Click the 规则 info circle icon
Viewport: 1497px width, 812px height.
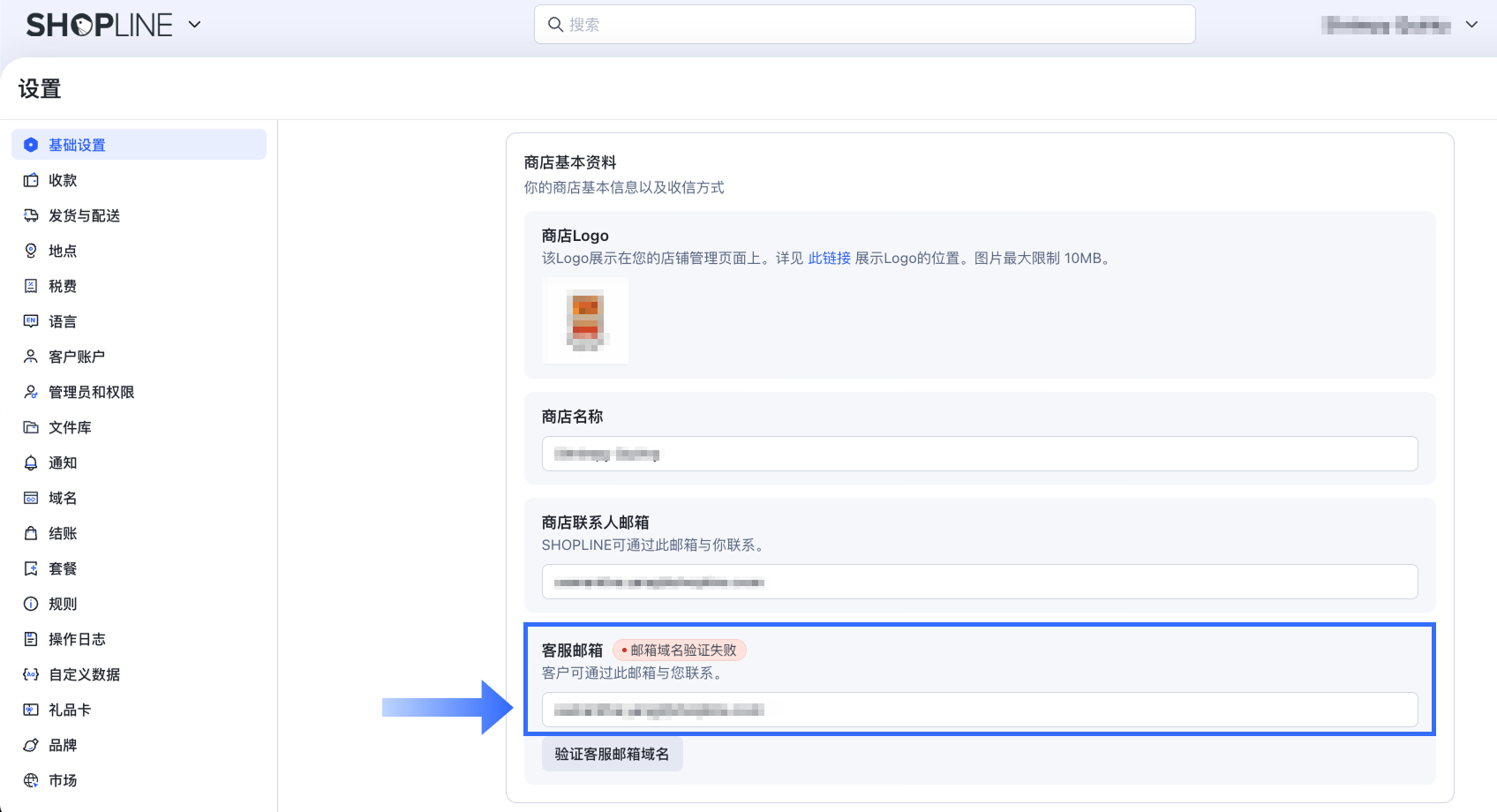31,604
